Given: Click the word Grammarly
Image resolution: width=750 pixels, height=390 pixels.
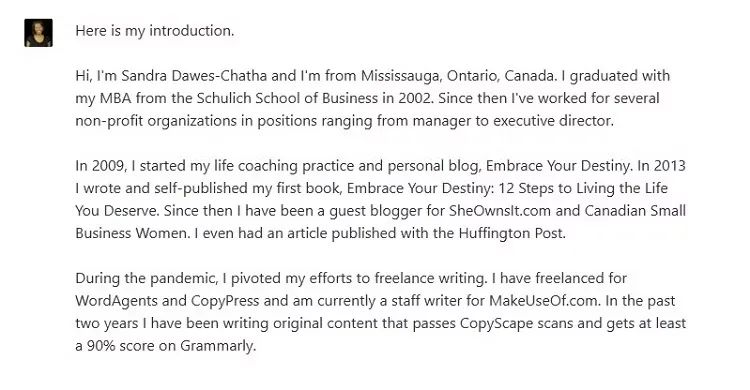Looking at the screenshot, I should pos(217,345).
